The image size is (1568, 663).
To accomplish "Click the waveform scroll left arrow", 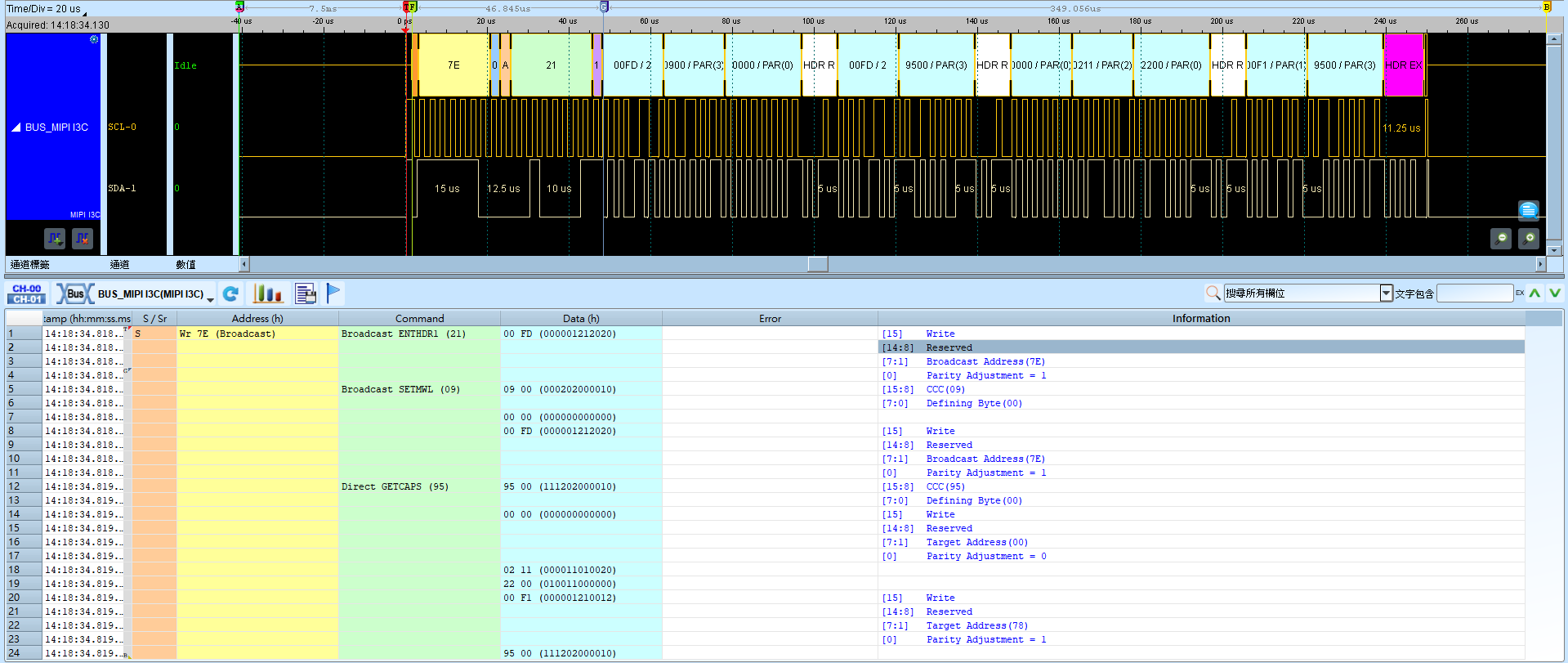I will click(x=243, y=264).
